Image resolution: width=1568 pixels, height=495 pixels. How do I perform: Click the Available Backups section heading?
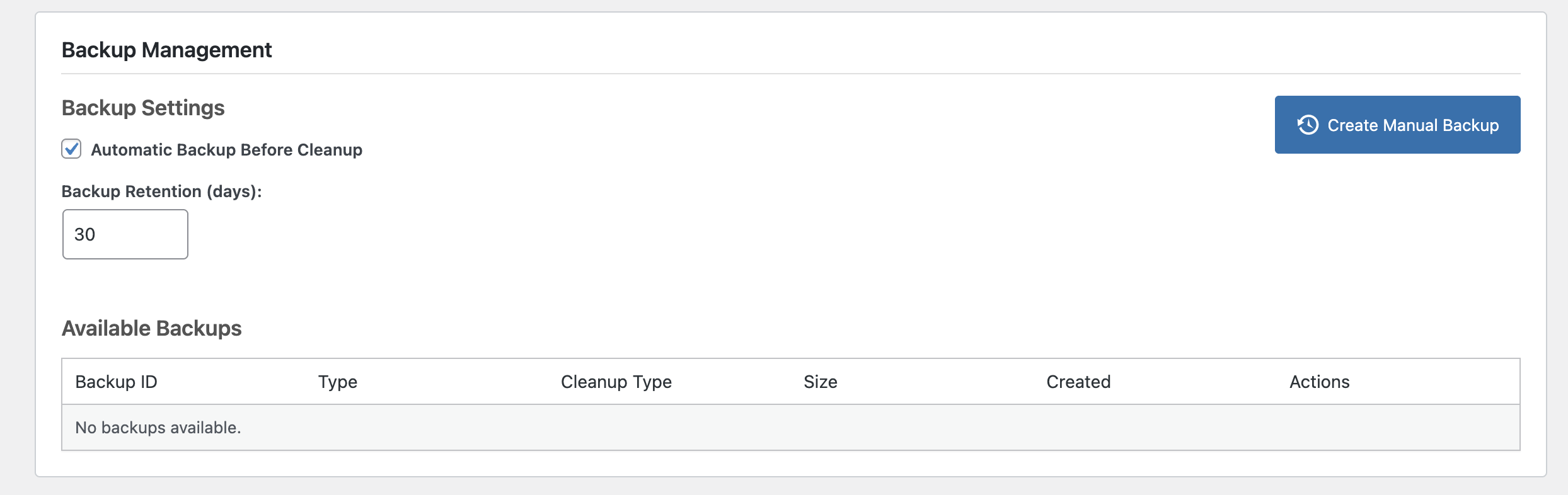coord(151,328)
